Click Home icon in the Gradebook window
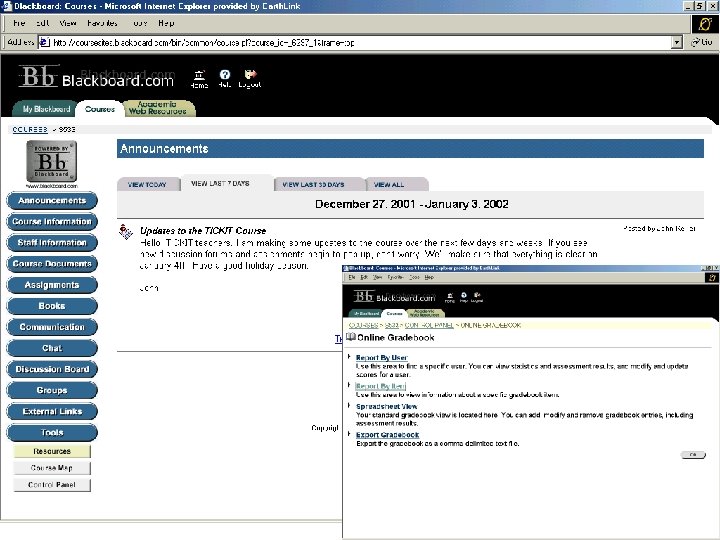 (x=450, y=298)
